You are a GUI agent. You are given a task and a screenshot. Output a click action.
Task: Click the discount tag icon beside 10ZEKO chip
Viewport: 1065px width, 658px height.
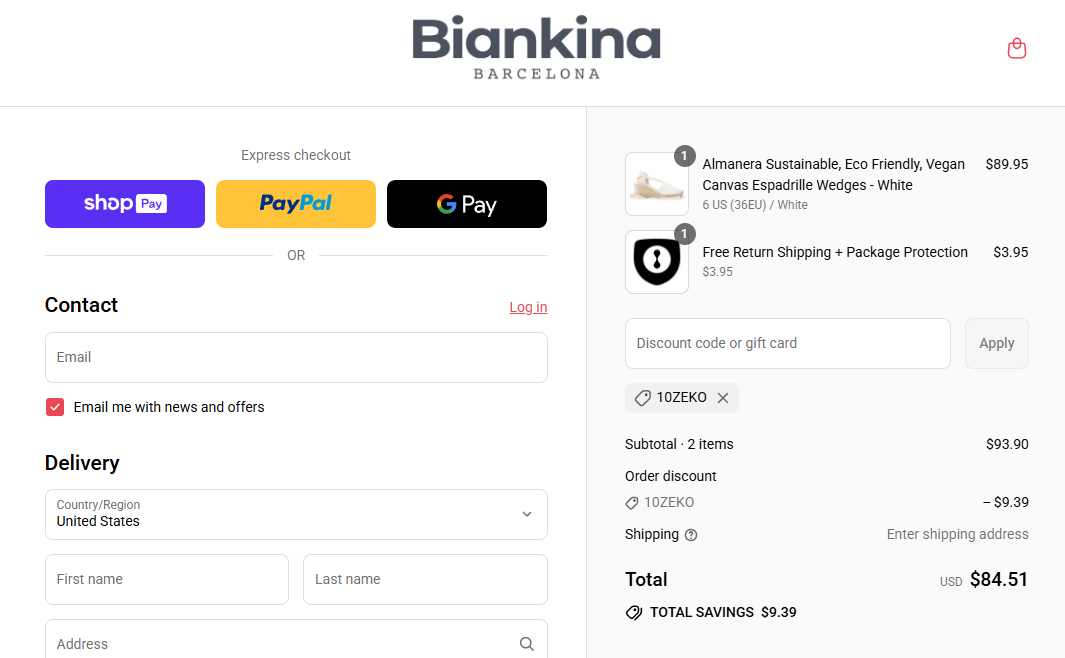click(643, 398)
